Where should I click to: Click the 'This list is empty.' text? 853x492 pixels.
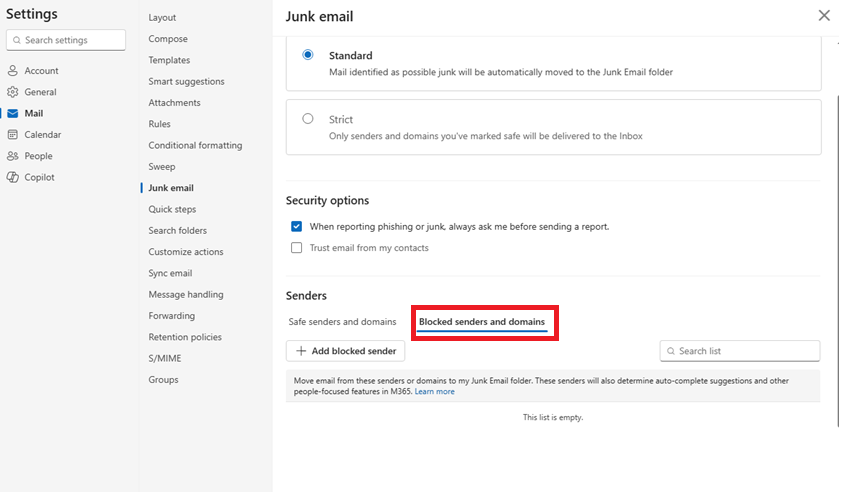(x=553, y=417)
